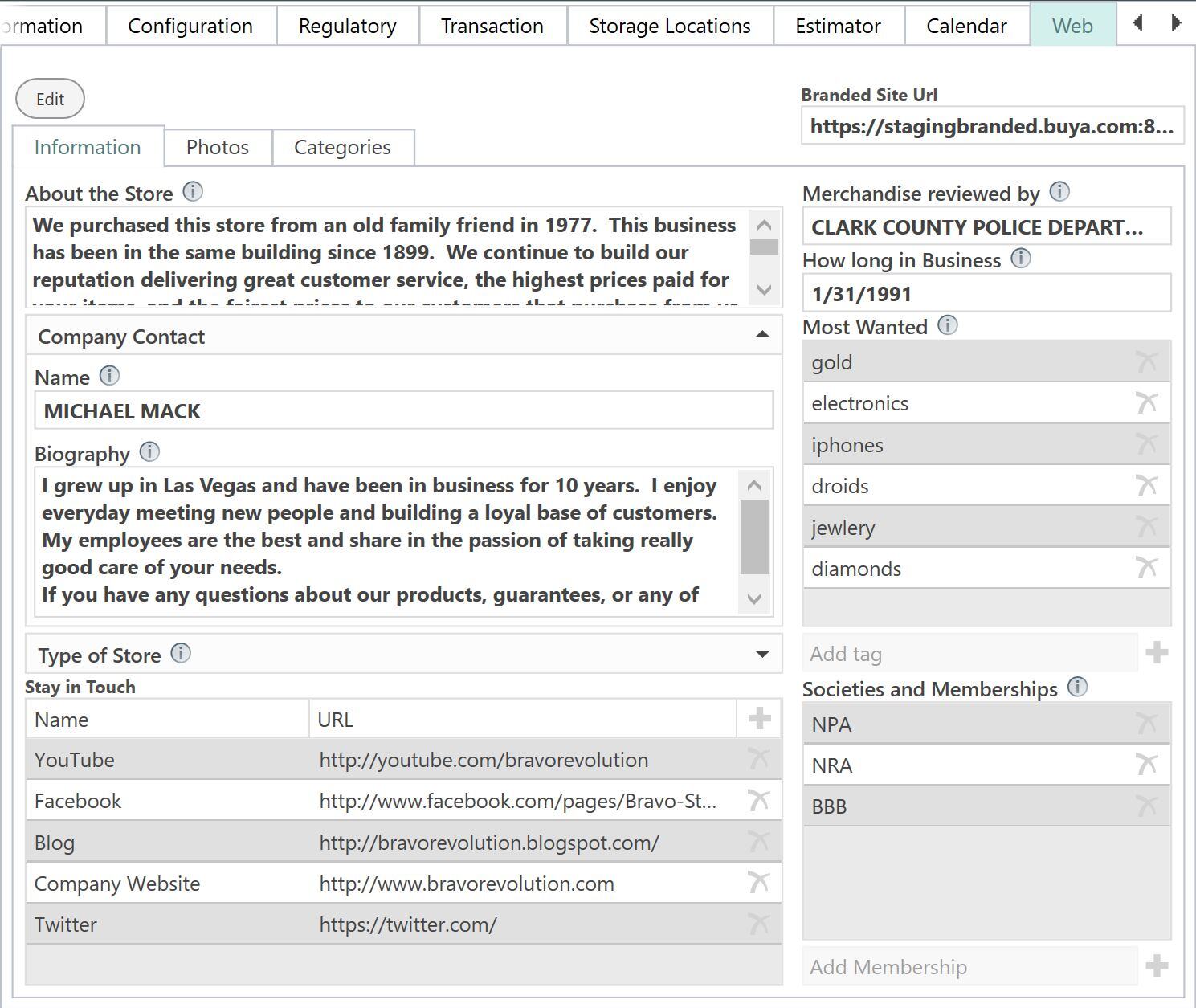This screenshot has width=1196, height=1008.
Task: Click the Merchandise reviewed by field
Action: 986,226
